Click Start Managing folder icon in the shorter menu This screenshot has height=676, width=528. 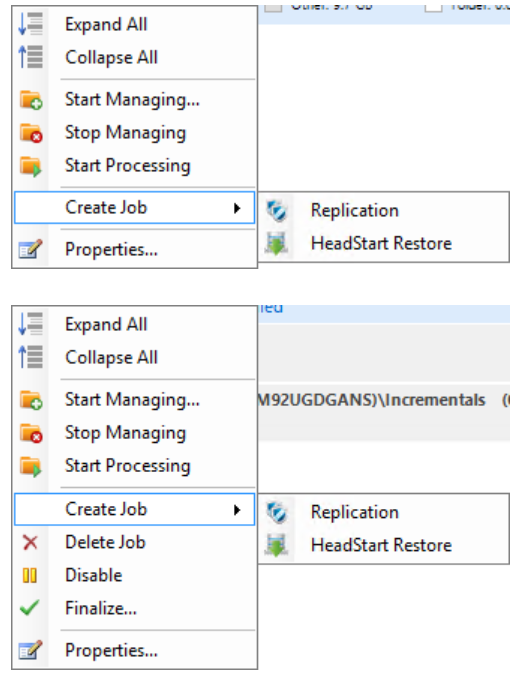coord(31,100)
